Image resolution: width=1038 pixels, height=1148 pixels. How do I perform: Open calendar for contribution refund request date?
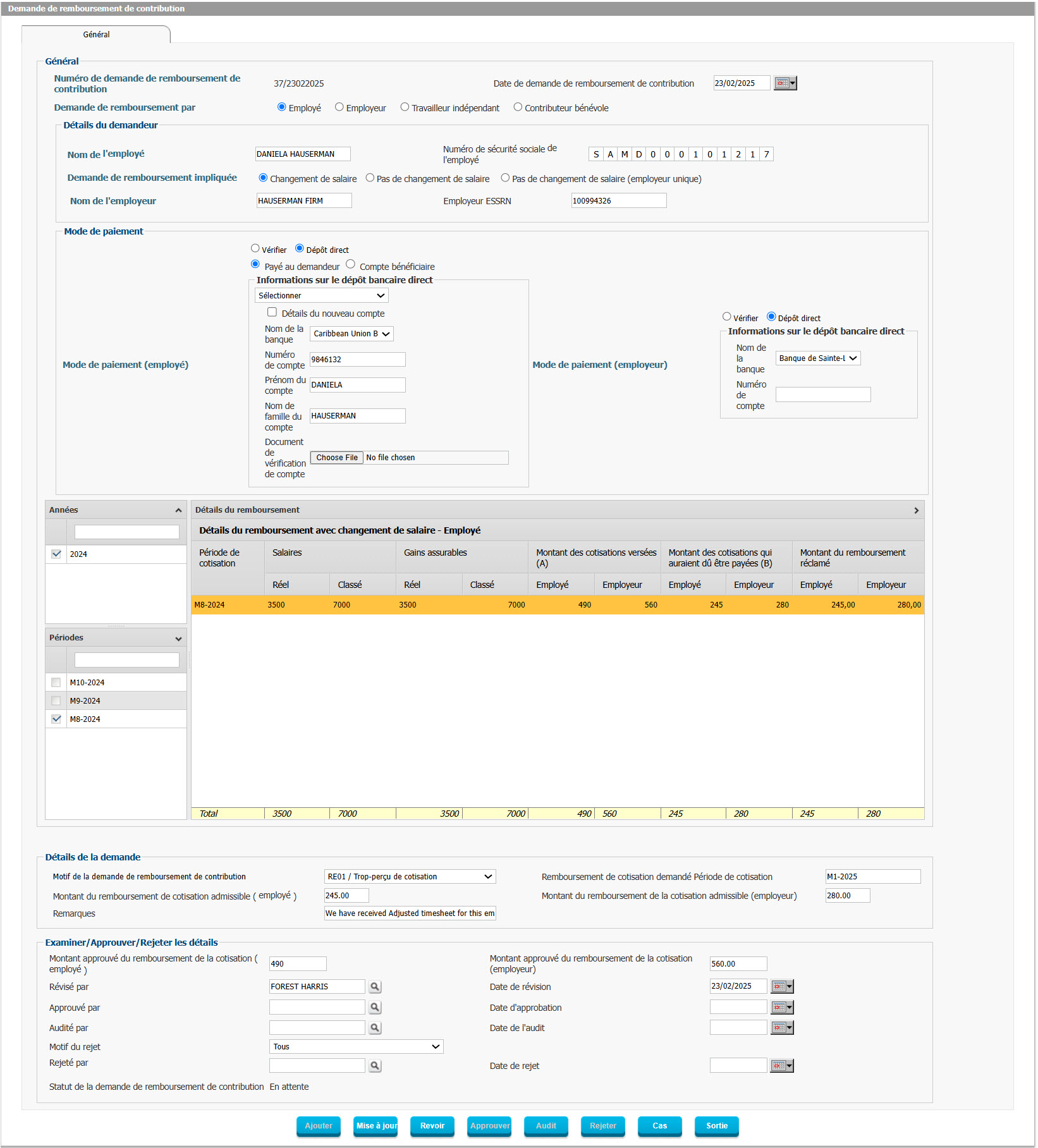coord(785,83)
